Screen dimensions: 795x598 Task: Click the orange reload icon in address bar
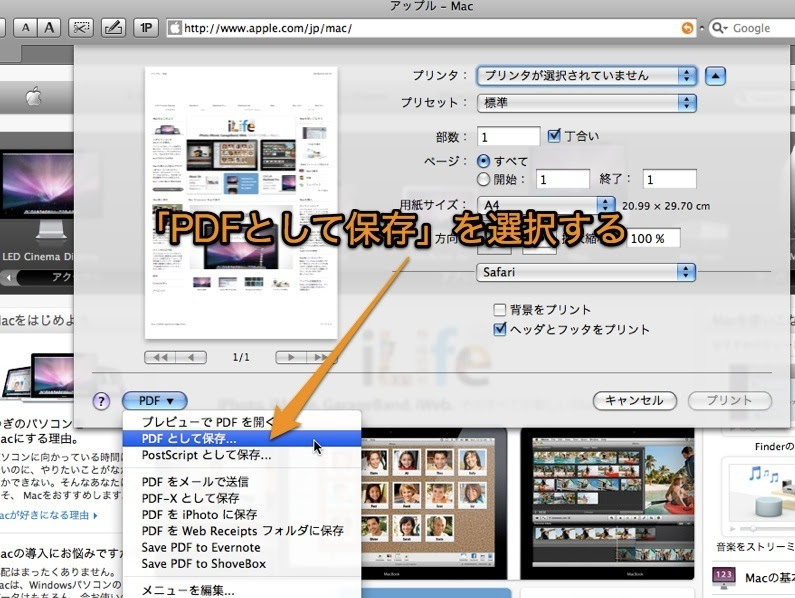click(687, 28)
